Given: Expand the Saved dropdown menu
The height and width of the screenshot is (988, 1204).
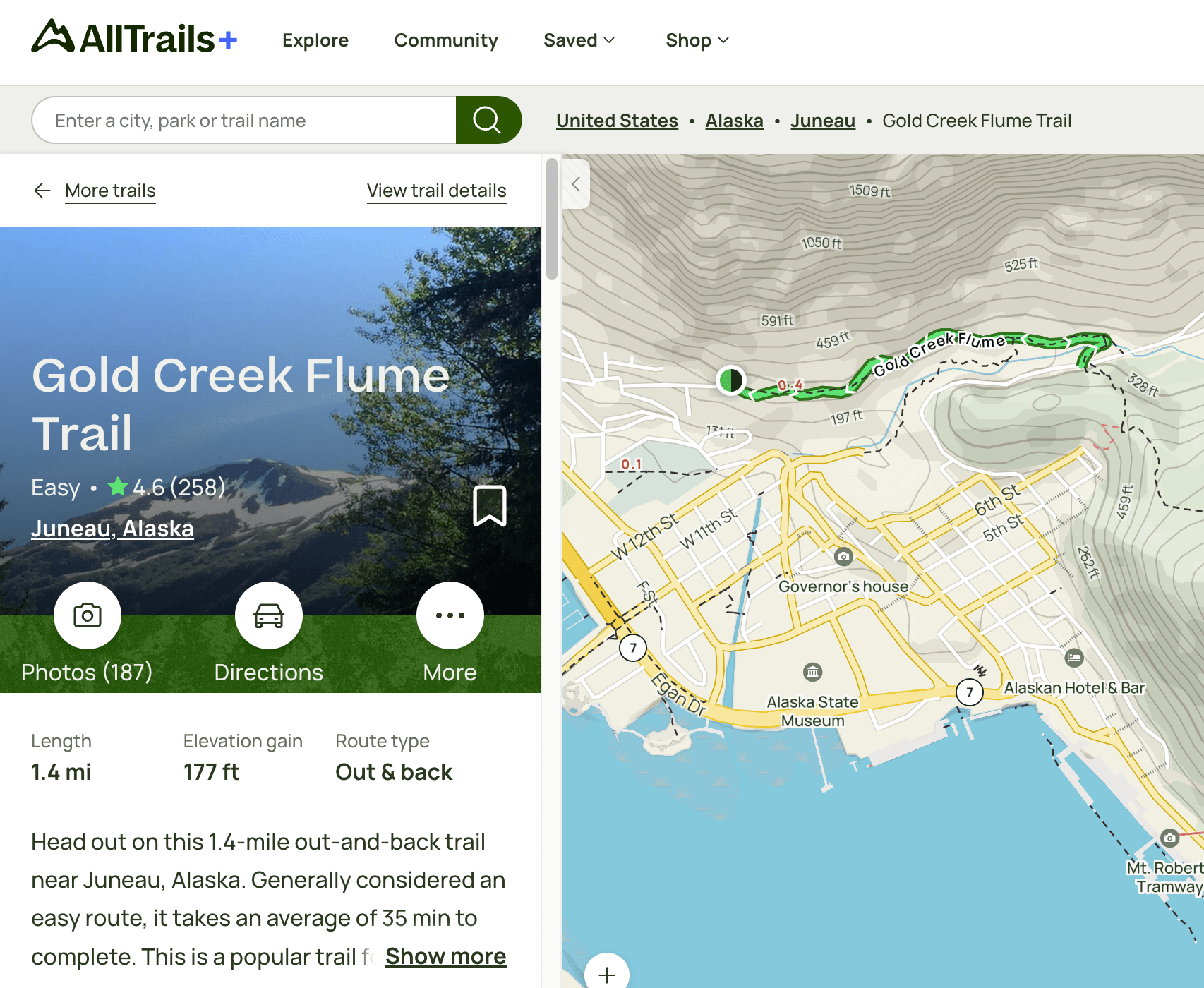Looking at the screenshot, I should tap(579, 40).
